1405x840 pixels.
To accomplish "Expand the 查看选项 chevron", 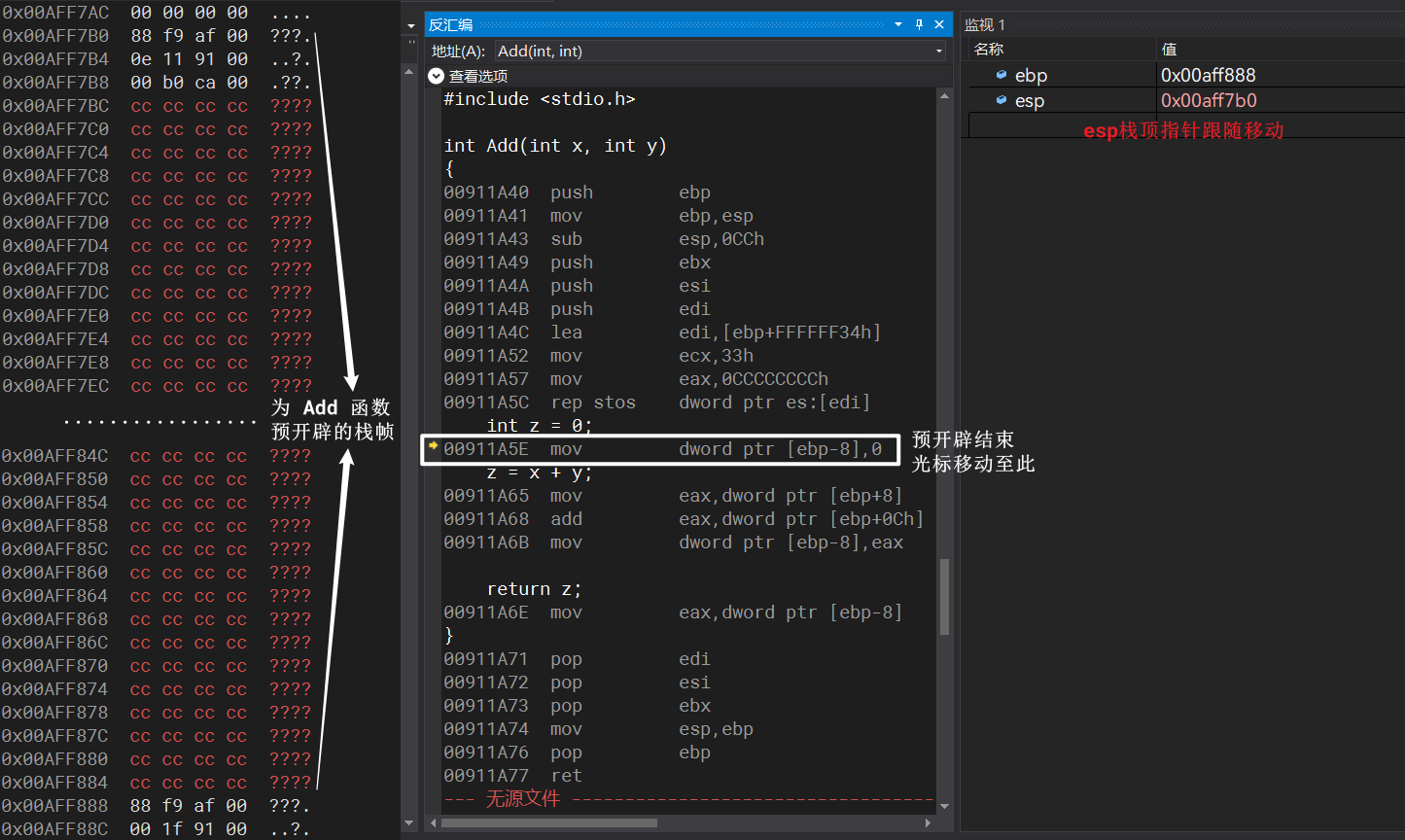I will pyautogui.click(x=436, y=76).
